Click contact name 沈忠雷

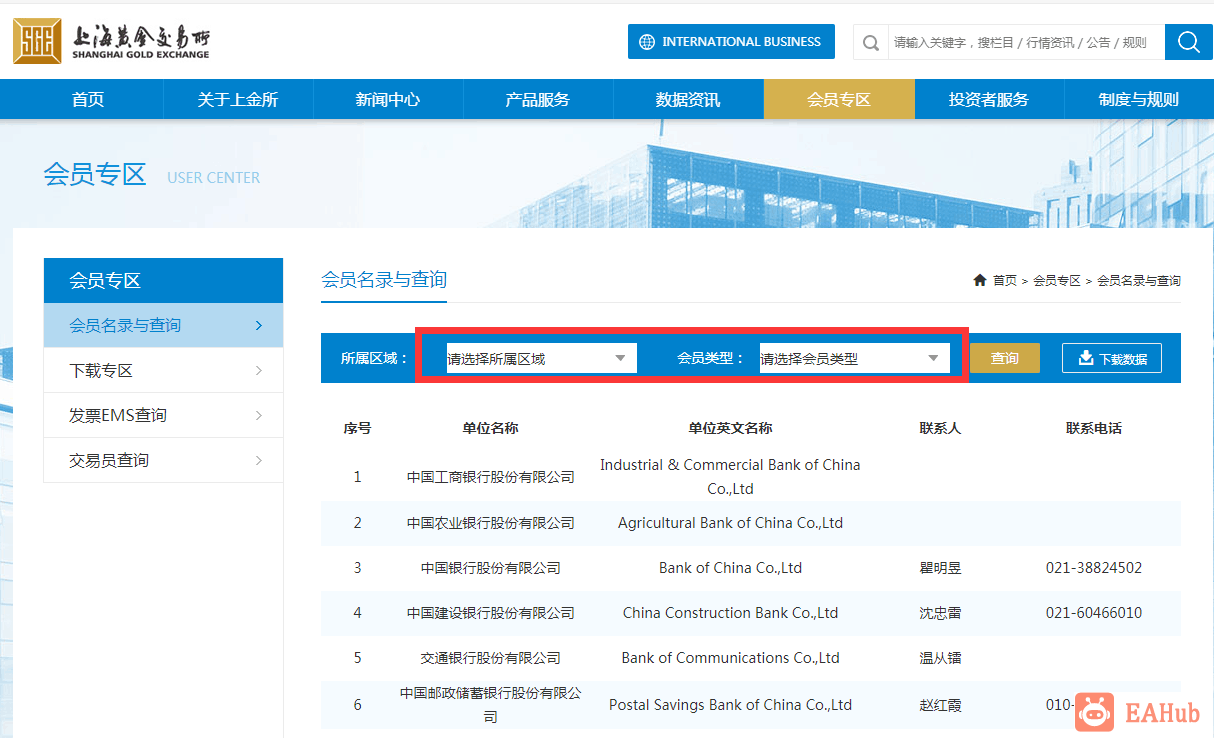pos(940,613)
